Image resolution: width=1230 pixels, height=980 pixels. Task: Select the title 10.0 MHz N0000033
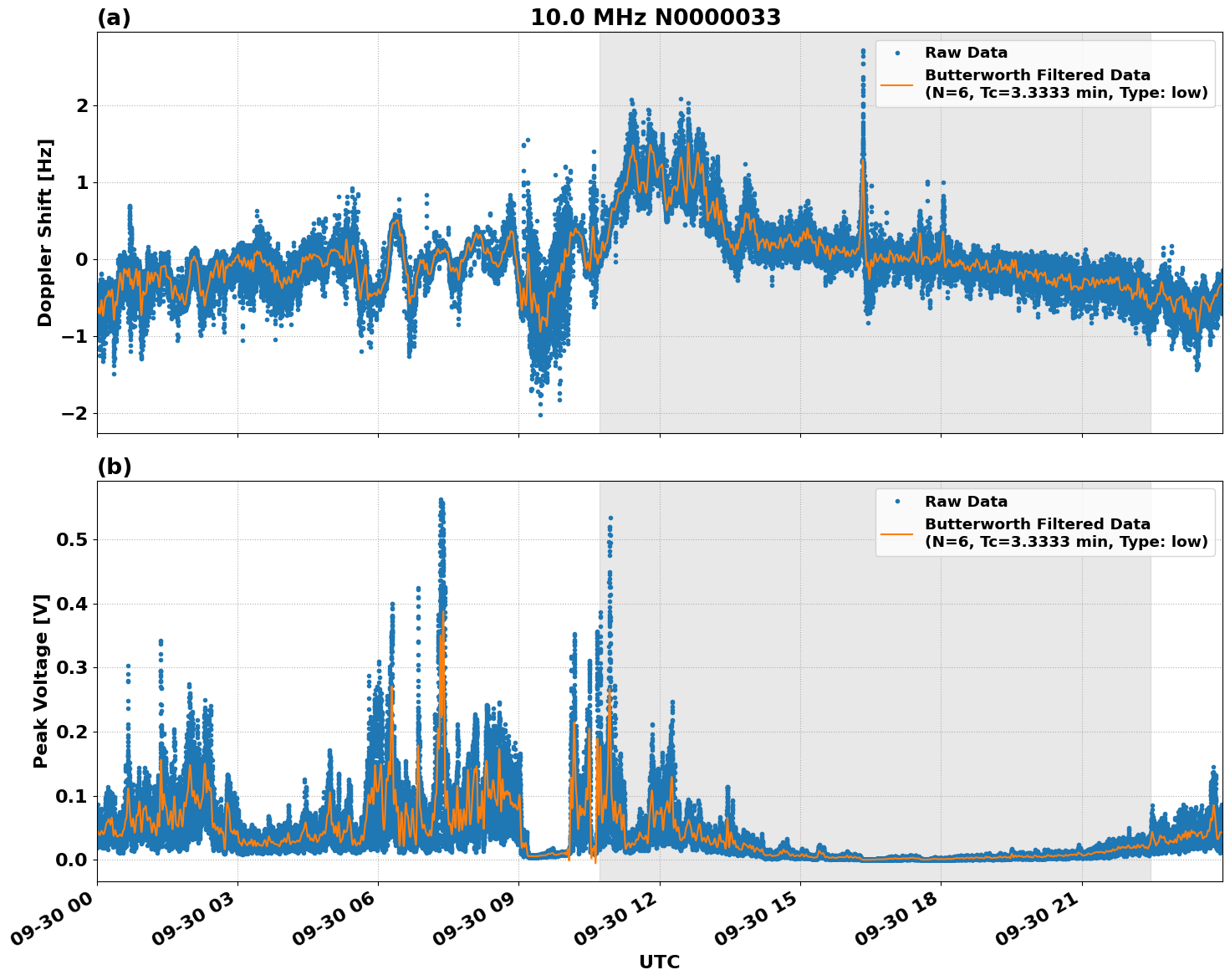tap(657, 17)
